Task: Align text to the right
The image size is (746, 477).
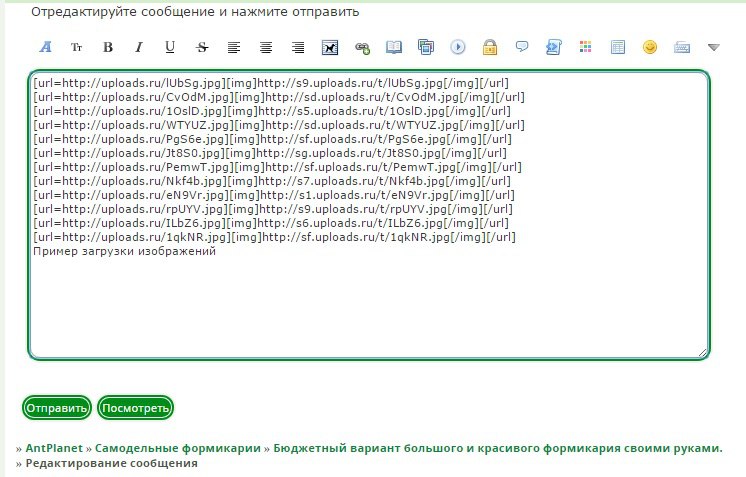Action: 298,47
